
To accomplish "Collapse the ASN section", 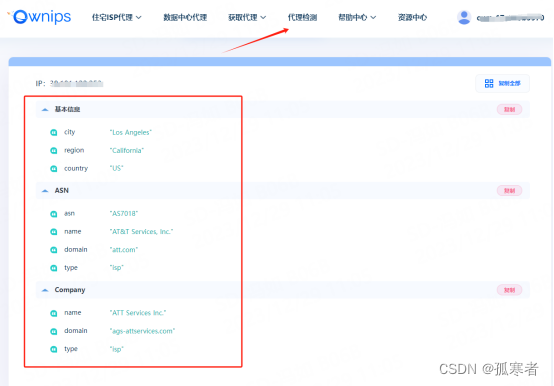I will 45,191.
